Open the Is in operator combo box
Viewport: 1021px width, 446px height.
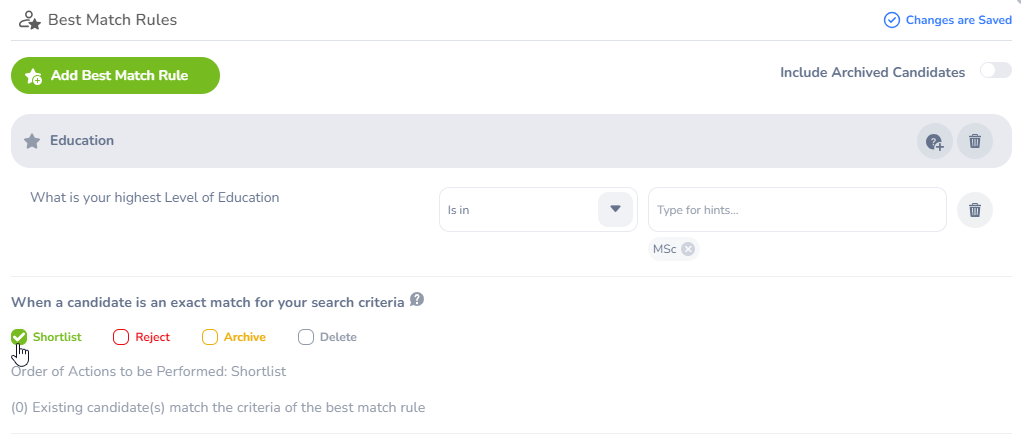click(x=518, y=210)
